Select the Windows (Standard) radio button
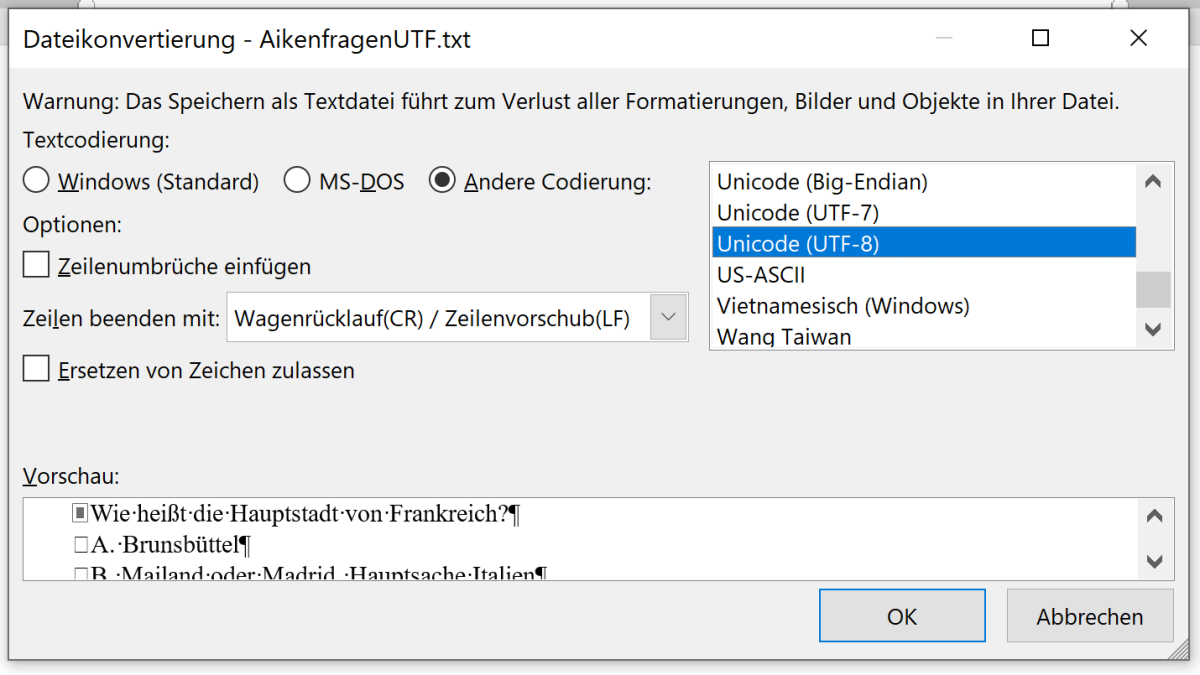 coord(37,181)
